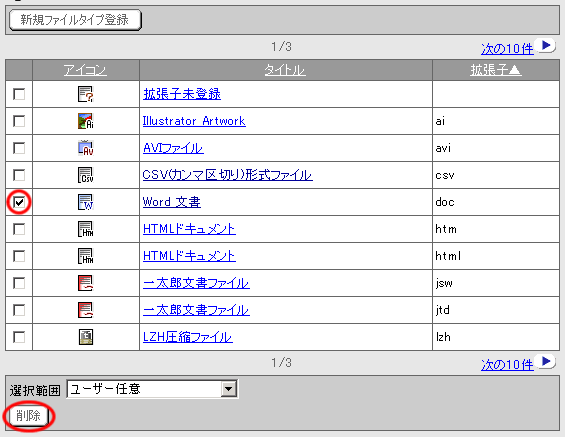Go to next page using top arrow icon
This screenshot has width=565, height=437.
pos(546,45)
